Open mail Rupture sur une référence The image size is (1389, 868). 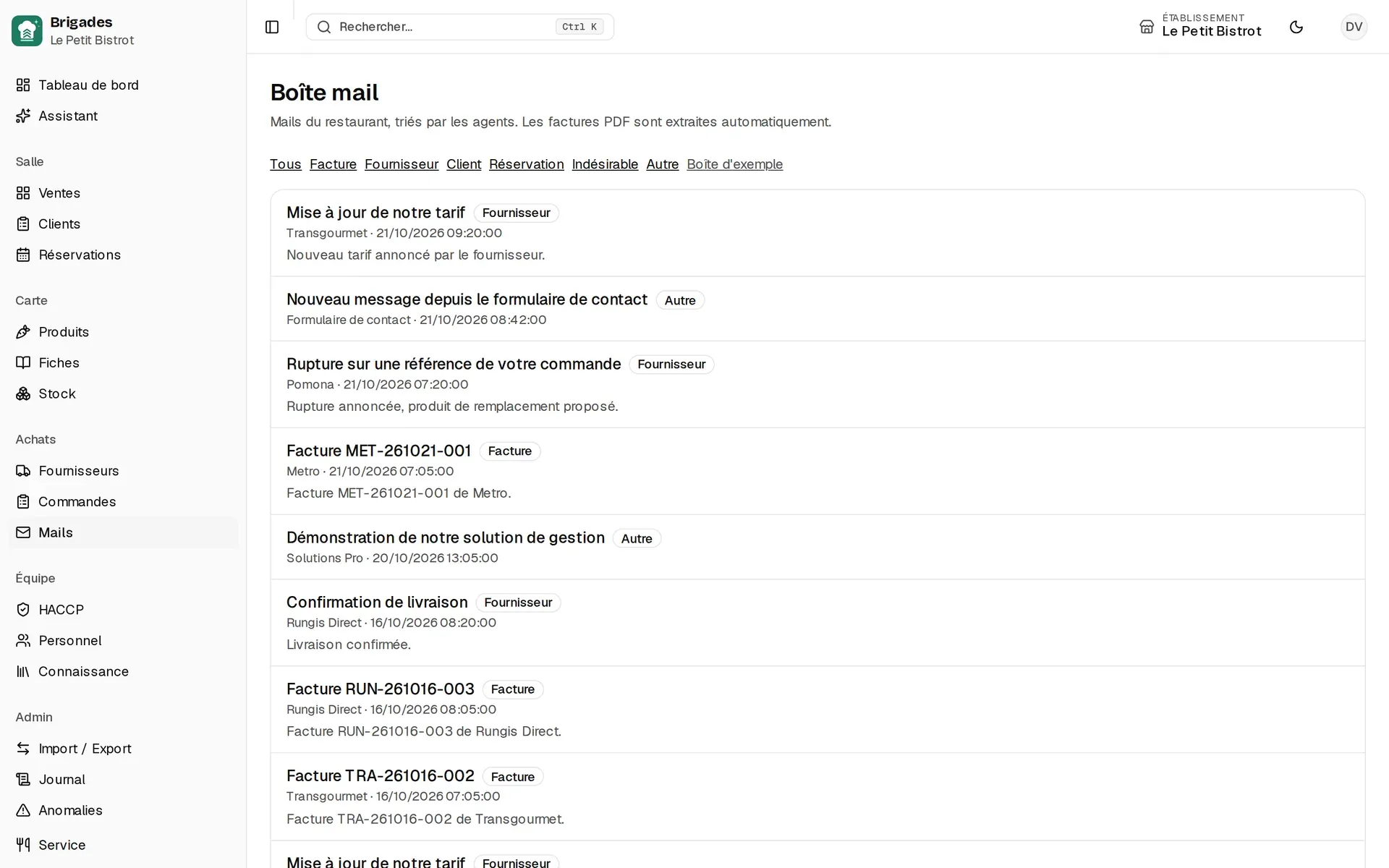[817, 384]
